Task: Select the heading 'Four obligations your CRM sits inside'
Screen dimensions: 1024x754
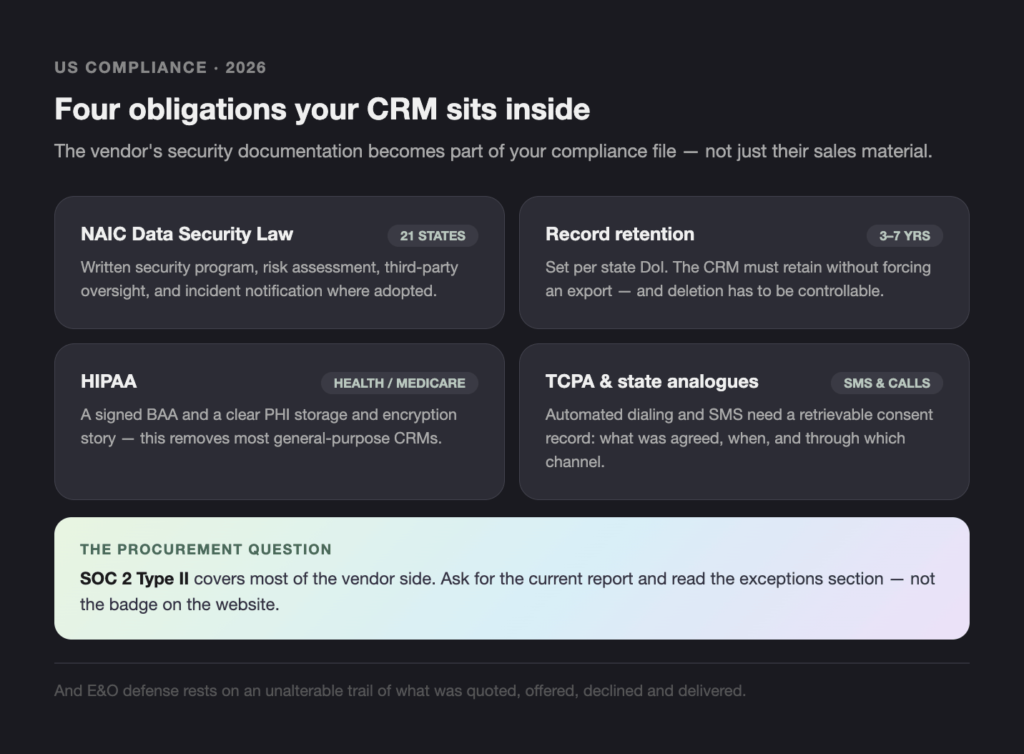Action: 322,109
